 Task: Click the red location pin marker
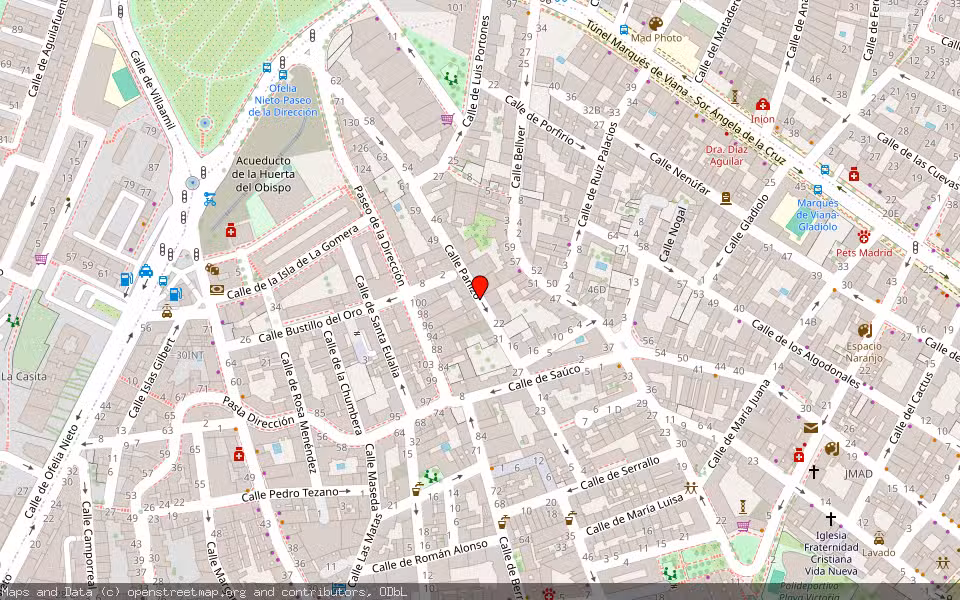480,287
